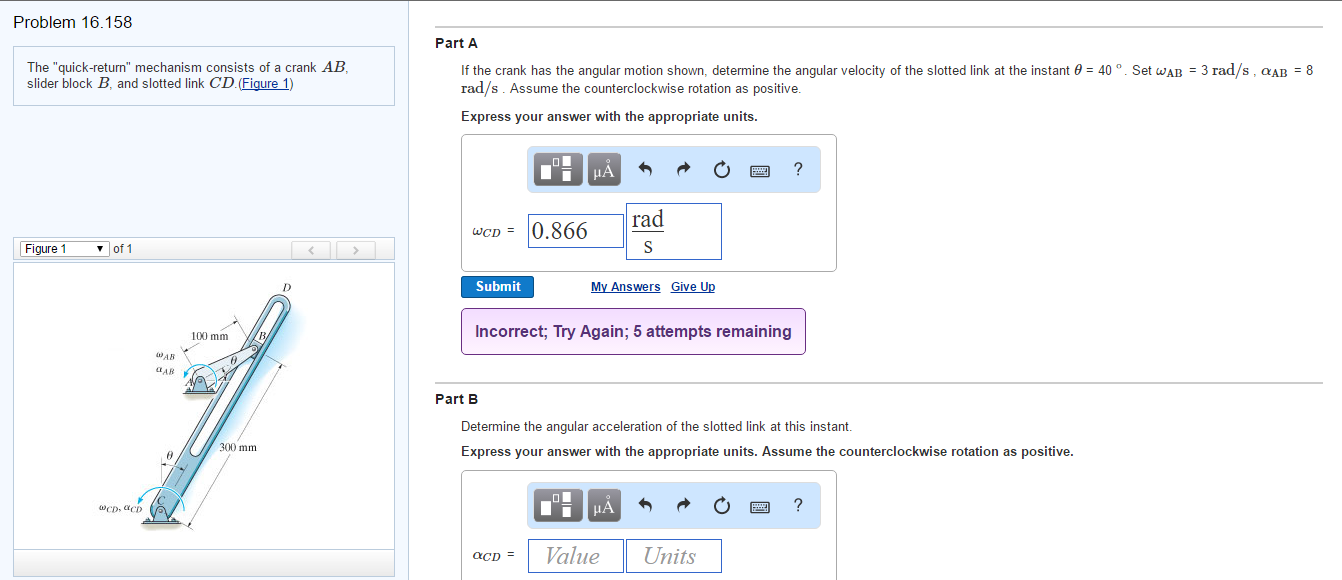
Task: Submit the Part A answer
Action: [x=498, y=287]
